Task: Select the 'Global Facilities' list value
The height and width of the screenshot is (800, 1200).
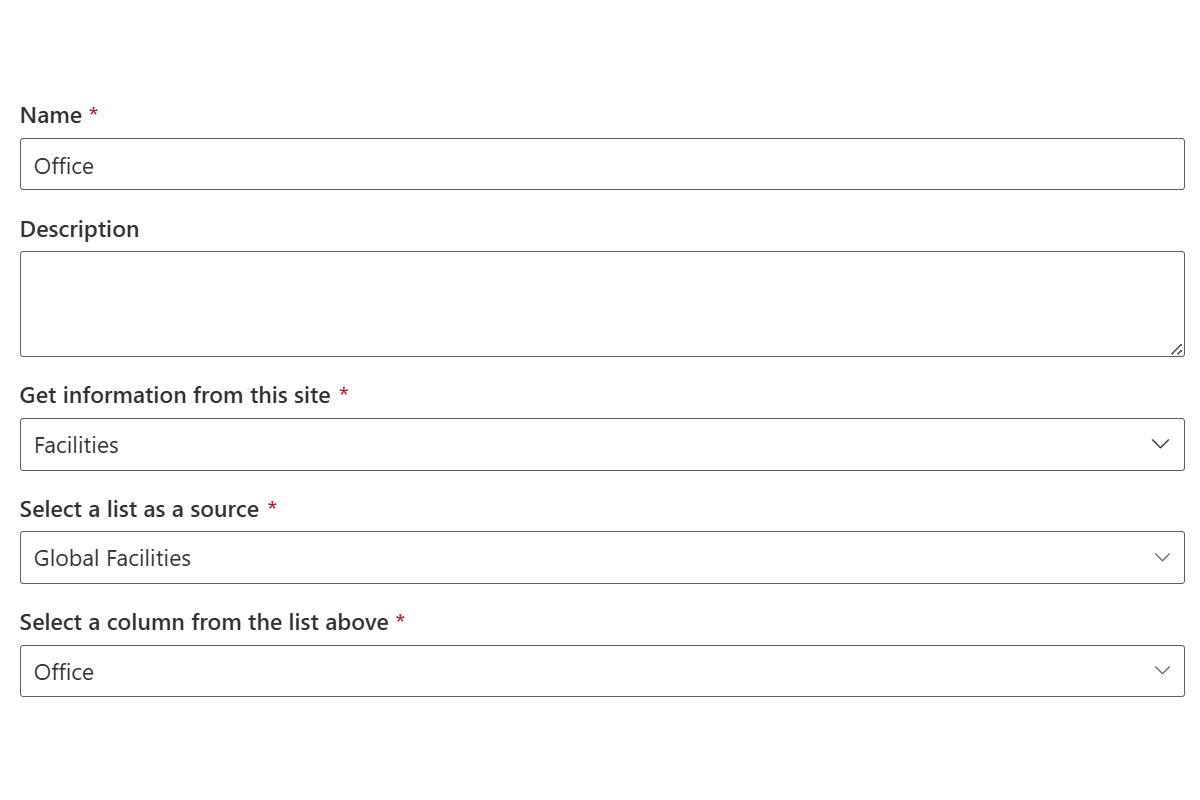Action: [112, 558]
